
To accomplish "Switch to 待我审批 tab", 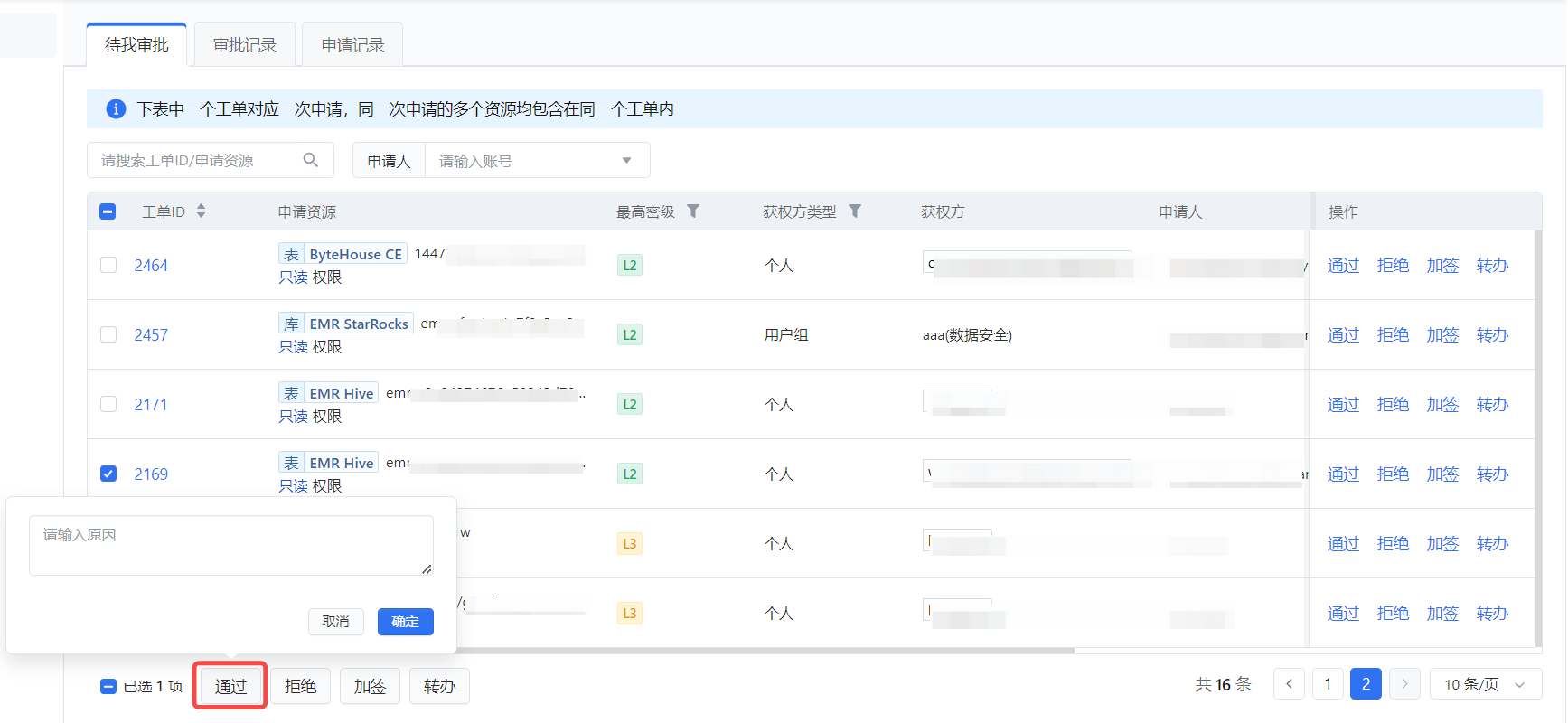I will [136, 44].
